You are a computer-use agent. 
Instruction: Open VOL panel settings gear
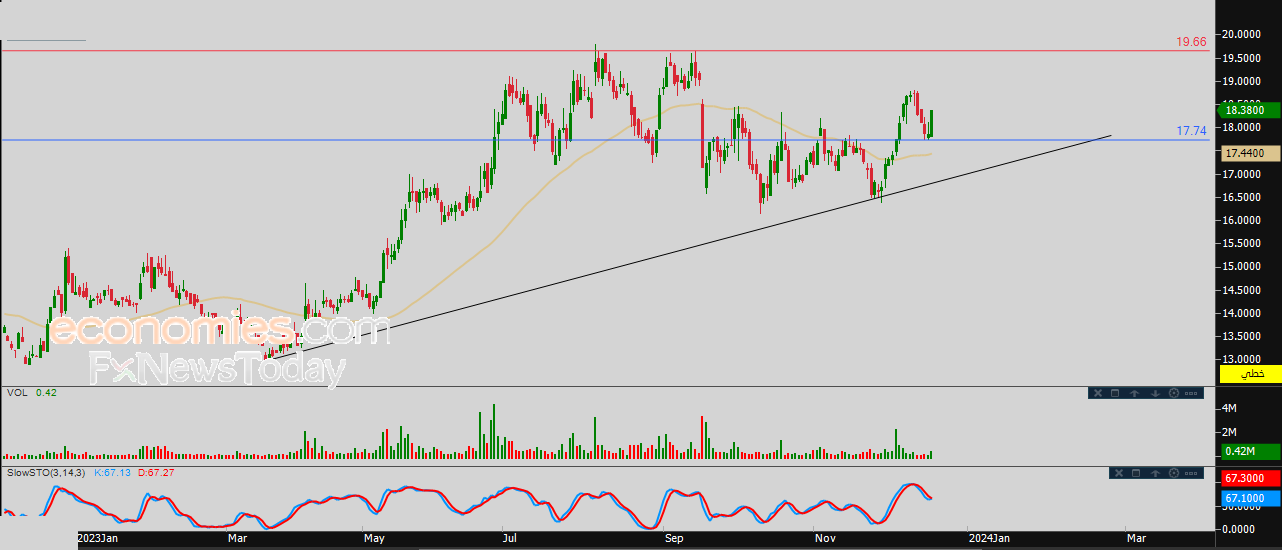pos(1174,393)
